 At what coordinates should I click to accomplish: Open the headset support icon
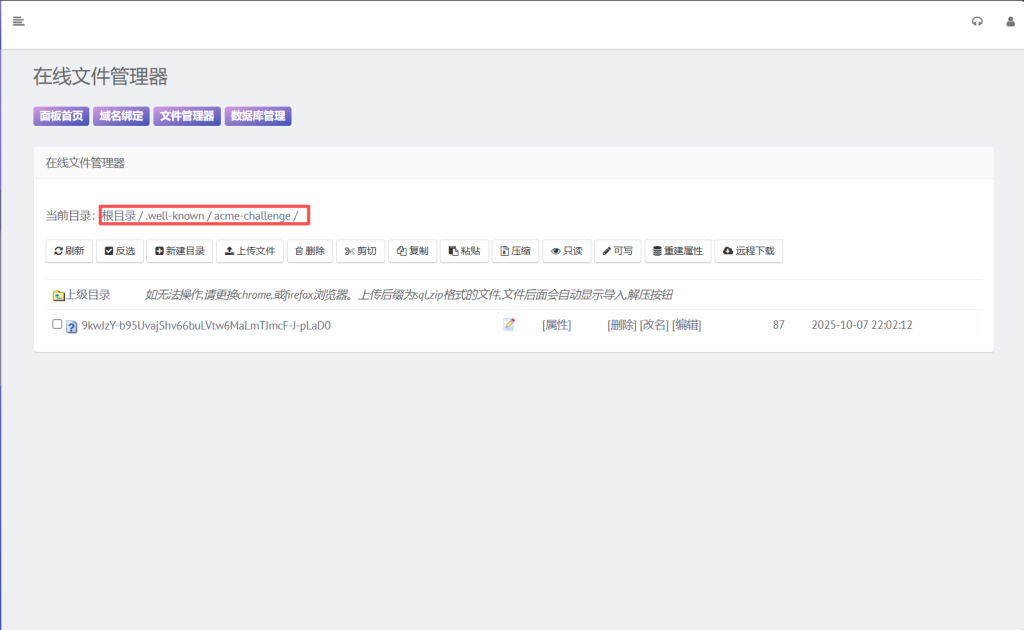click(977, 21)
